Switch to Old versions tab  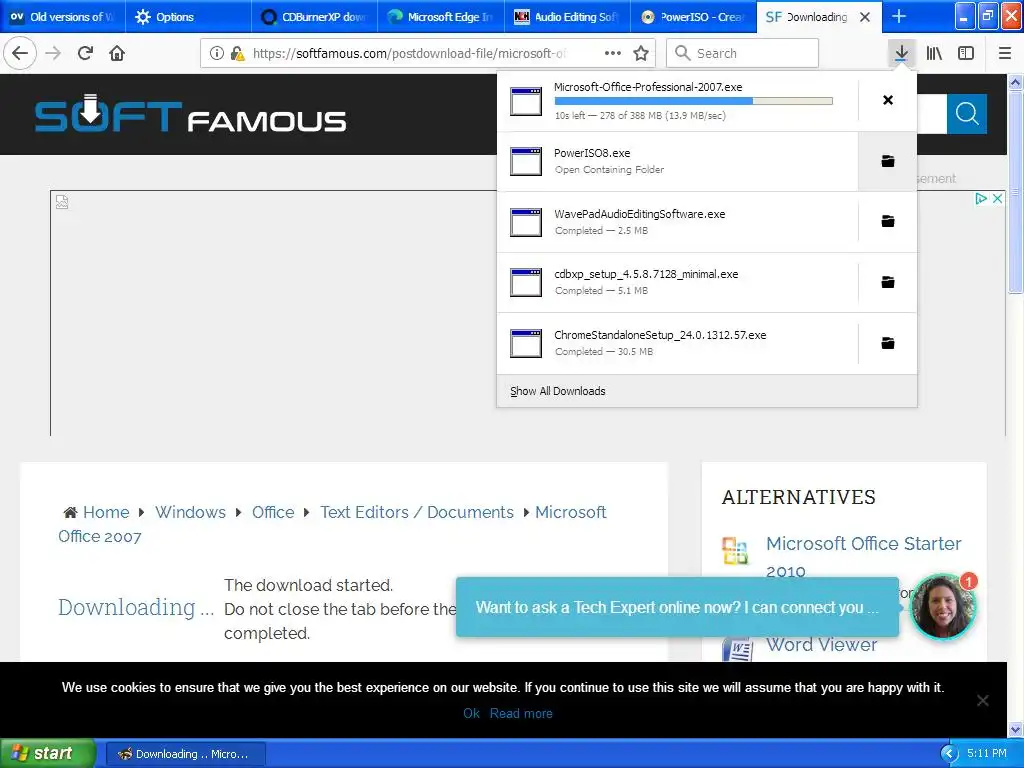click(62, 17)
